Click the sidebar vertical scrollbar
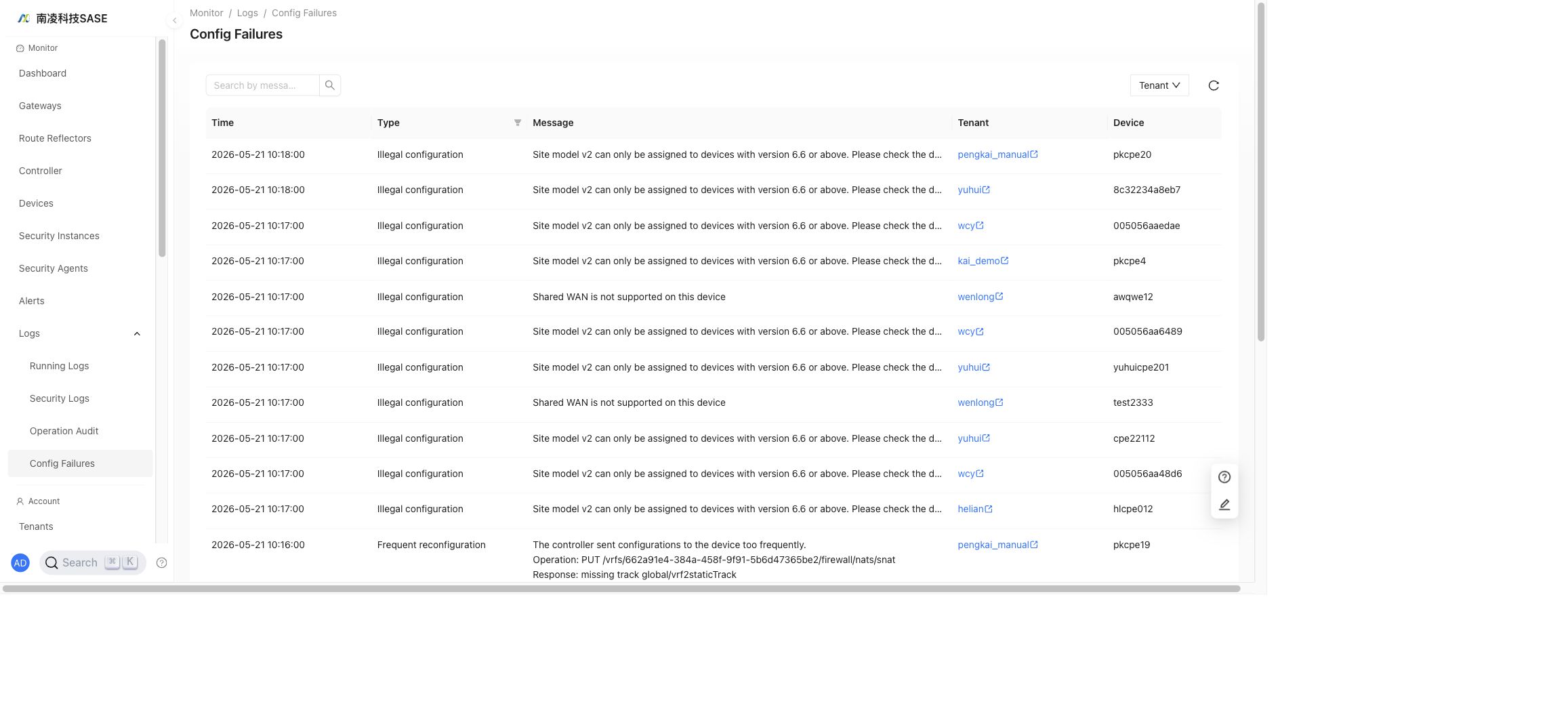The width and height of the screenshot is (1568, 727). [x=162, y=148]
